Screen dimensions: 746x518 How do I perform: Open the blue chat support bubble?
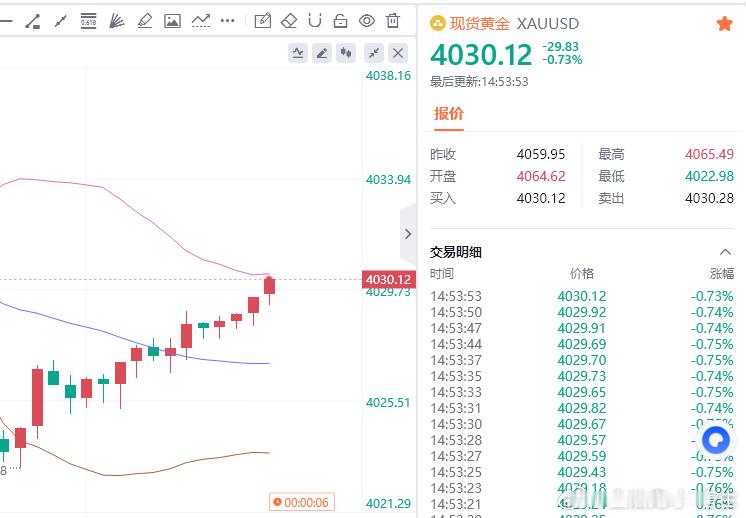[x=716, y=440]
